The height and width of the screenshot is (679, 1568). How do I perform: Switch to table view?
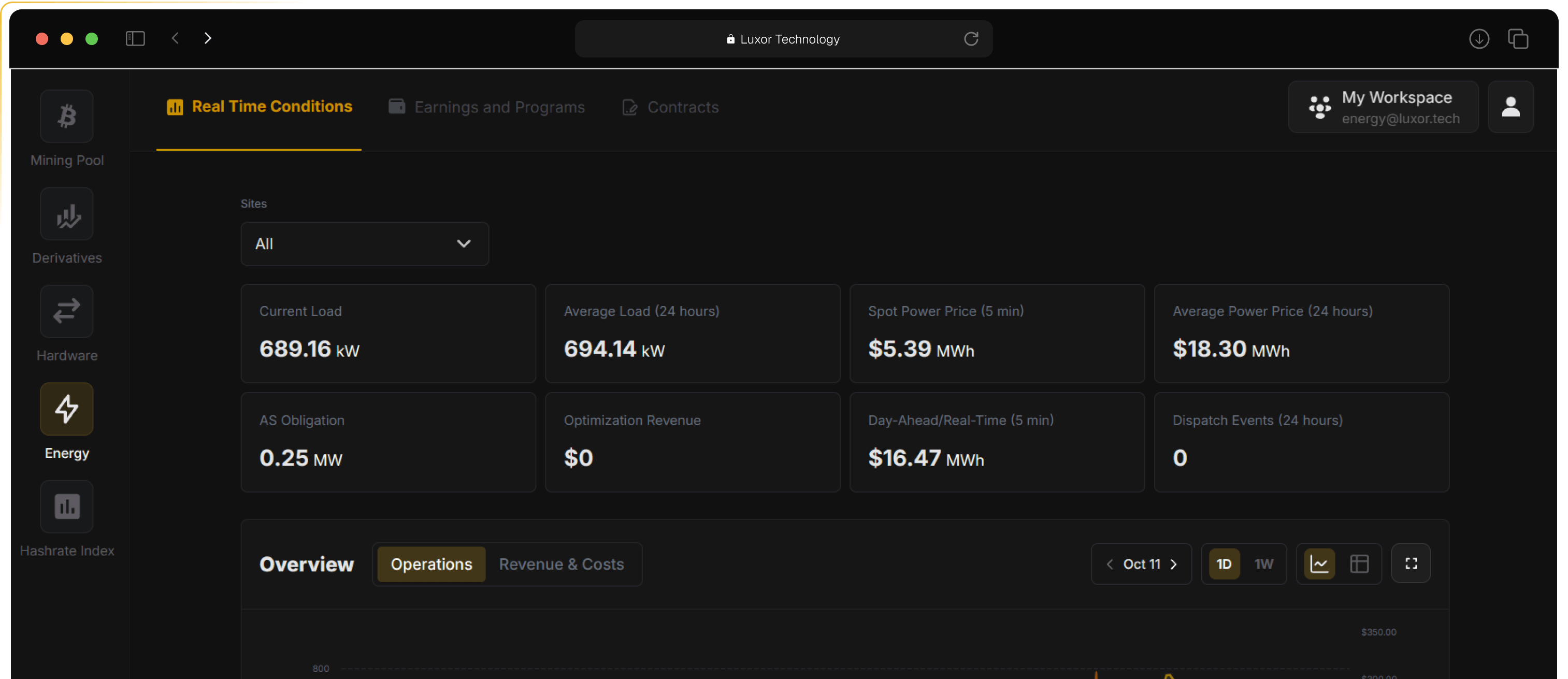coord(1359,564)
